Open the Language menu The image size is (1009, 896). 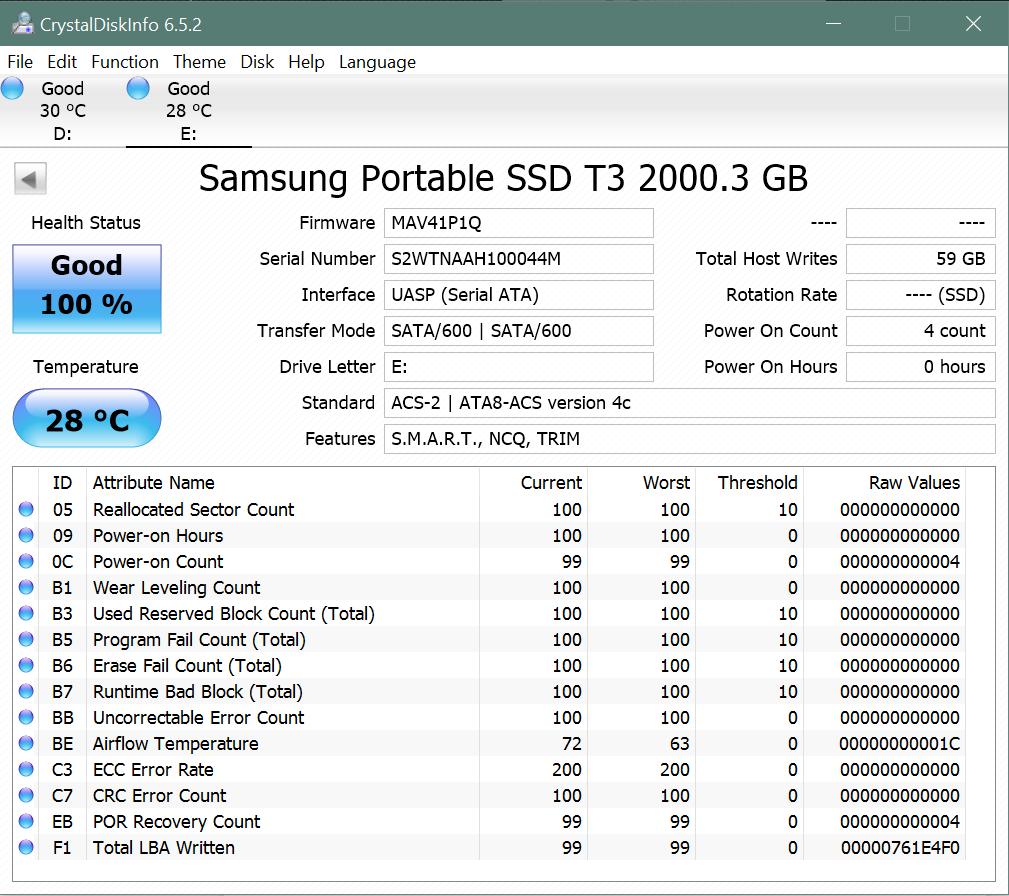click(377, 62)
